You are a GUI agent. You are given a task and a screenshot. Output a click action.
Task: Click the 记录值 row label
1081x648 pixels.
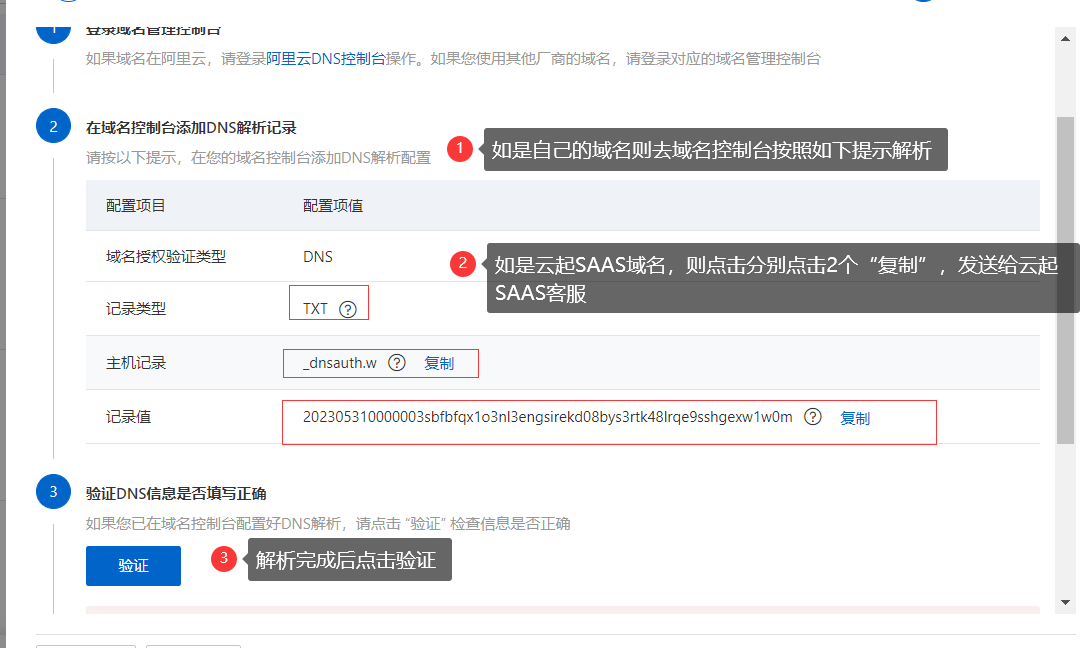[x=128, y=416]
